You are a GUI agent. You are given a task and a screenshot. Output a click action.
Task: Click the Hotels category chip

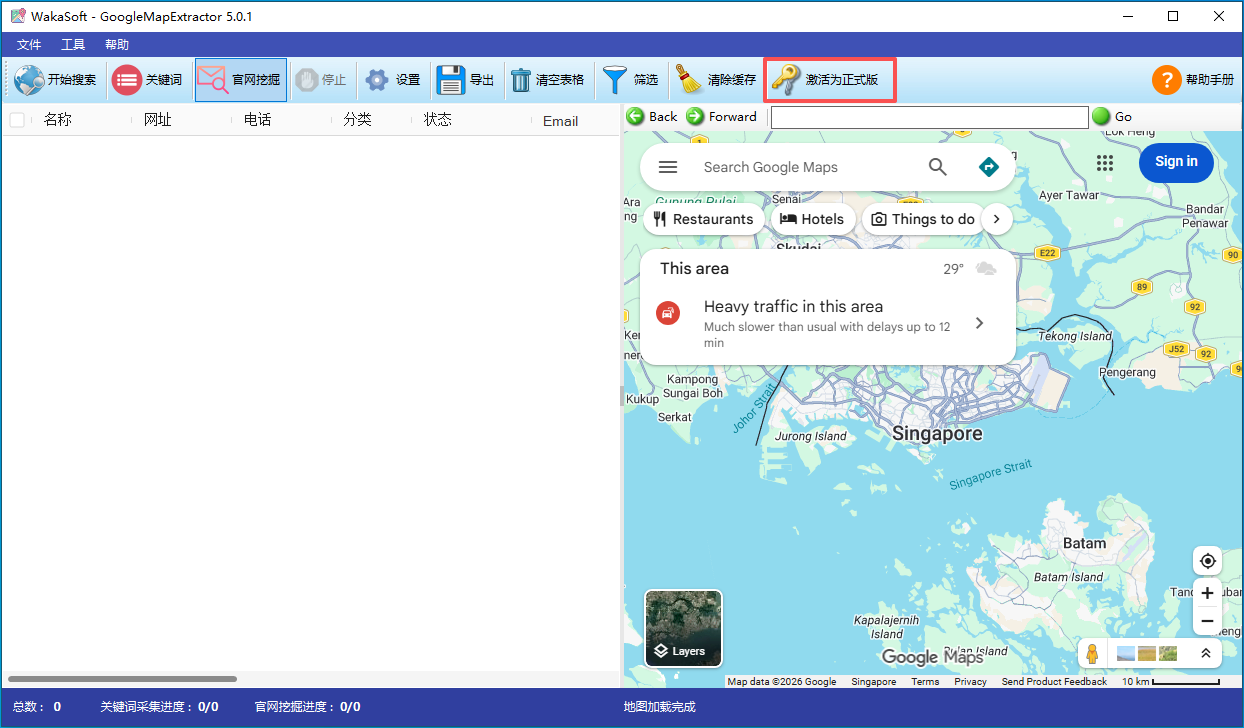click(x=813, y=219)
